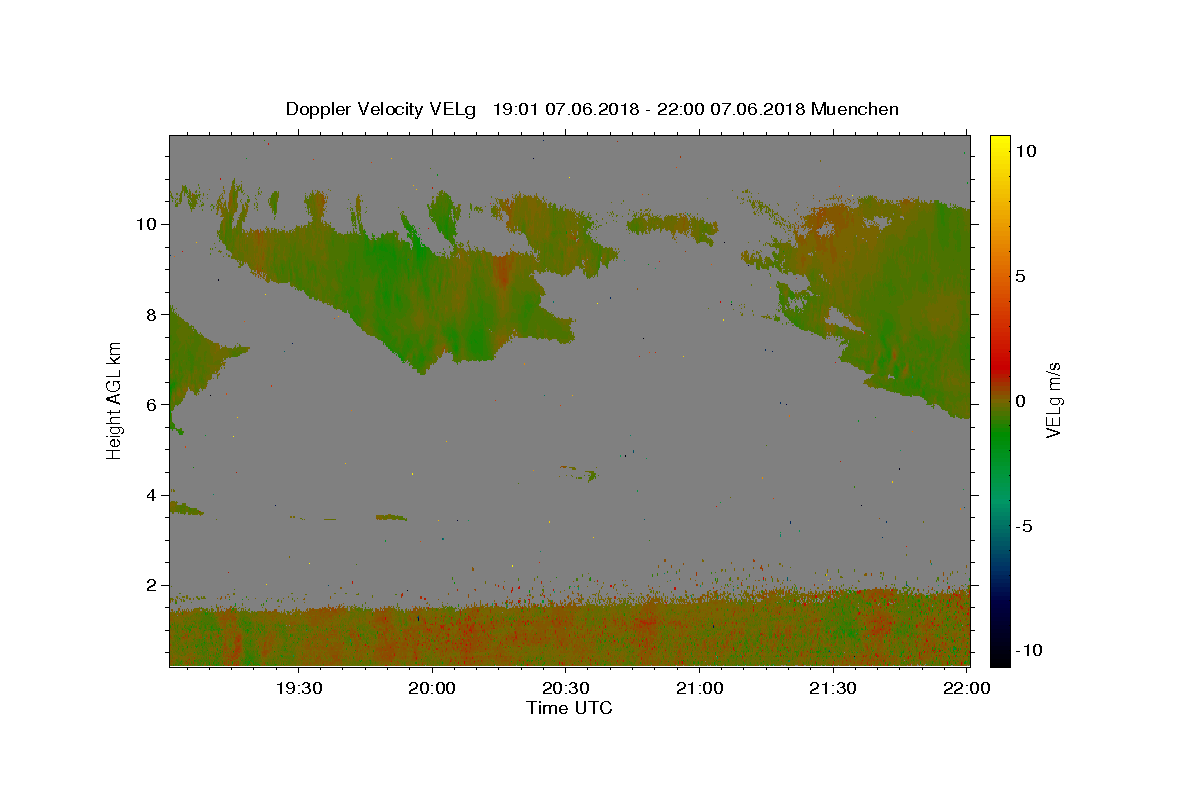Click the 20:30 time tick label

pos(566,688)
